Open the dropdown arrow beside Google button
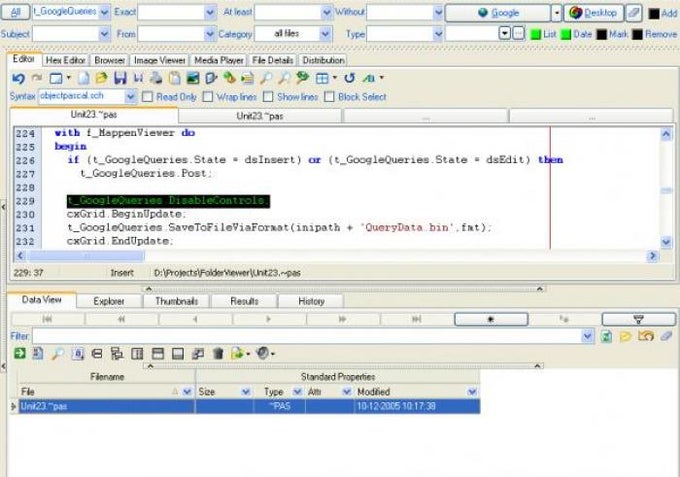Viewport: 680px width, 477px height. (556, 13)
